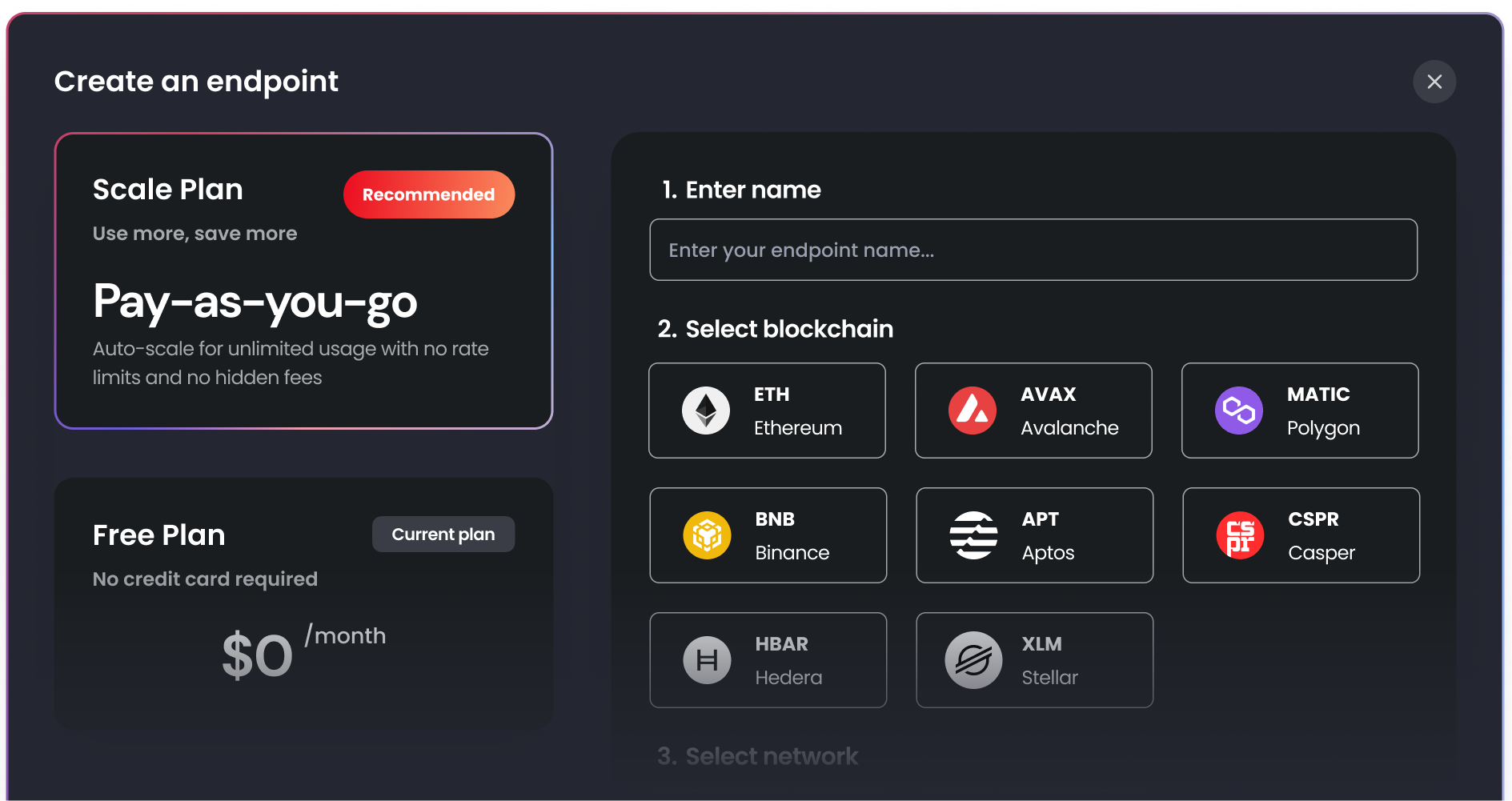Select the AVAX Avalanche blockchain card
The height and width of the screenshot is (801, 1512).
click(x=1033, y=411)
